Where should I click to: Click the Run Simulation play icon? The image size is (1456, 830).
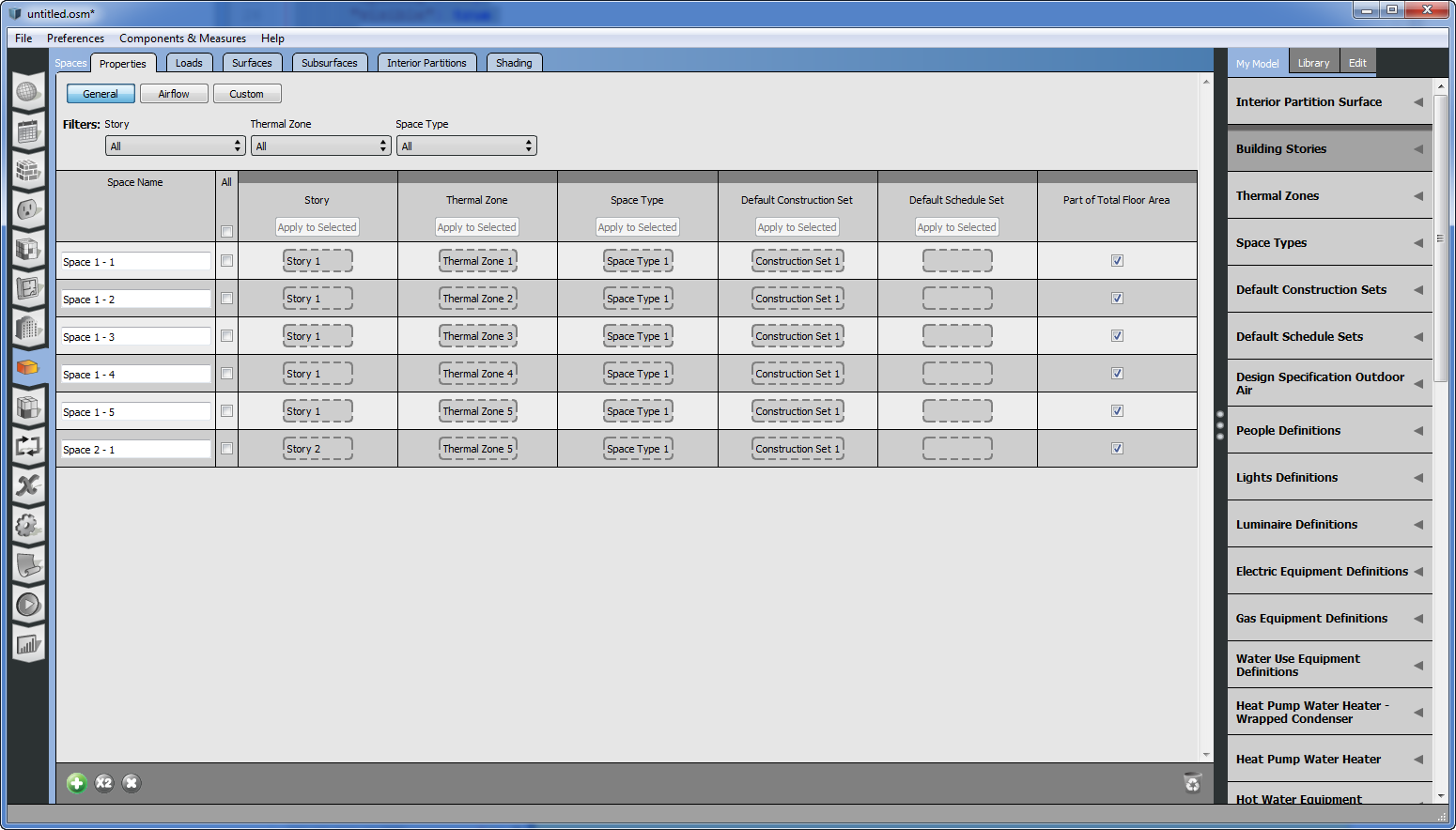coord(27,605)
